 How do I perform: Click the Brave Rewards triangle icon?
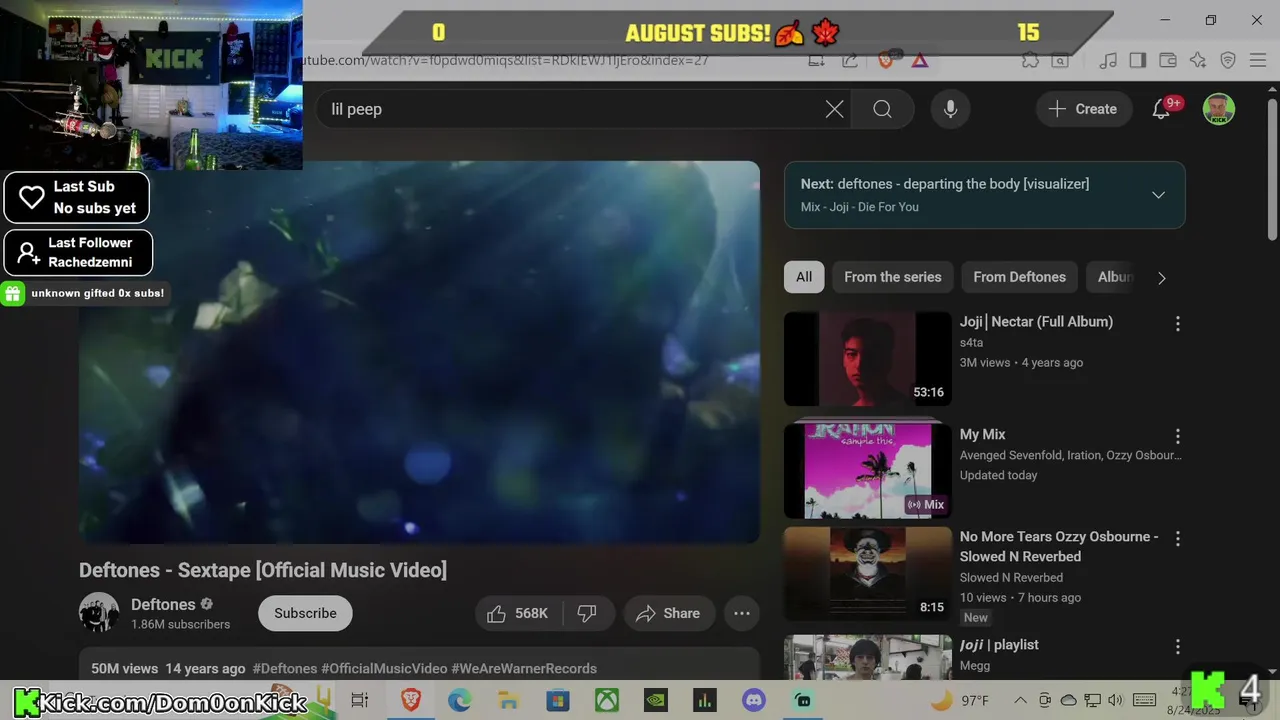[919, 60]
